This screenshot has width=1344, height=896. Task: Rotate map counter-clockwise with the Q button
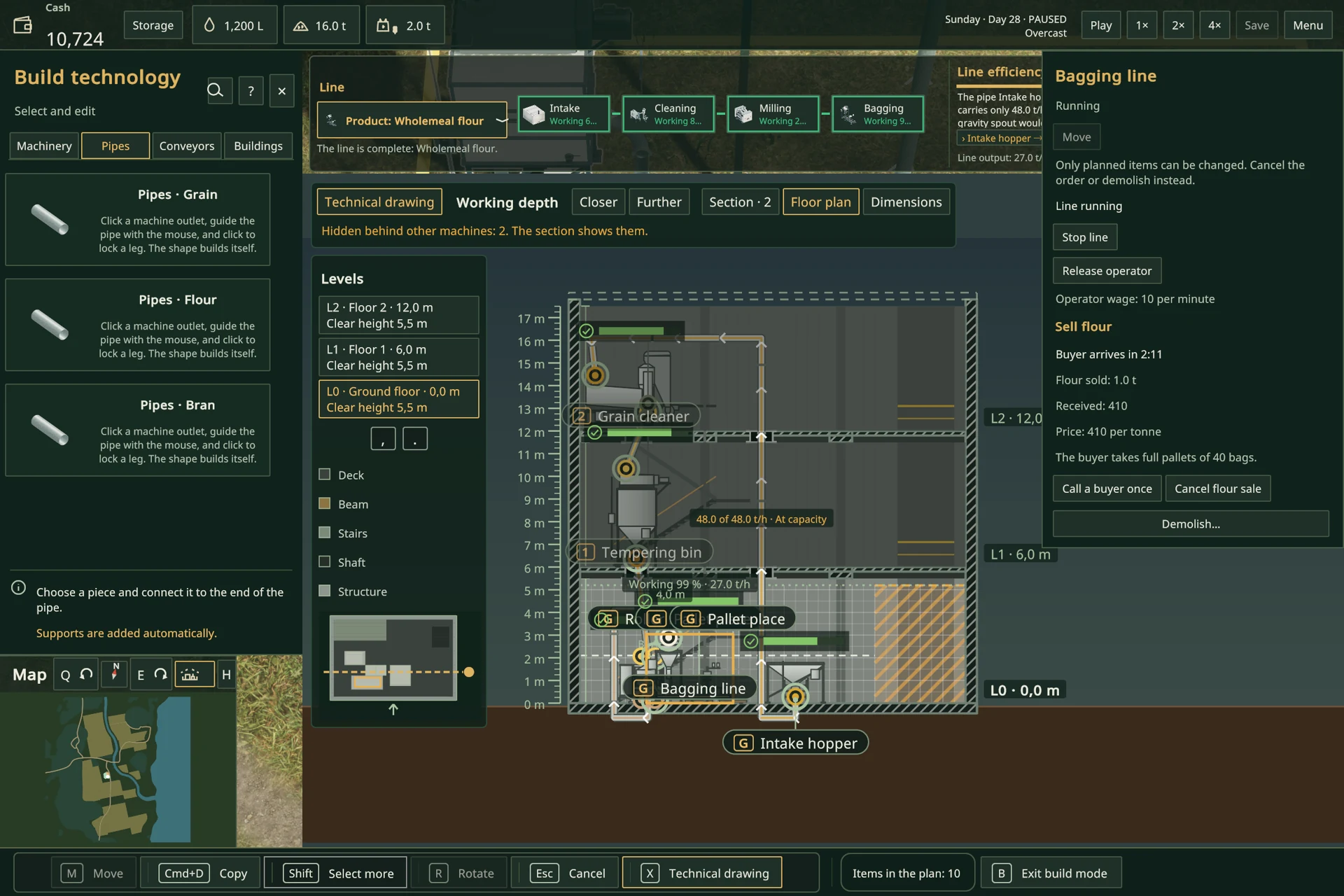76,675
